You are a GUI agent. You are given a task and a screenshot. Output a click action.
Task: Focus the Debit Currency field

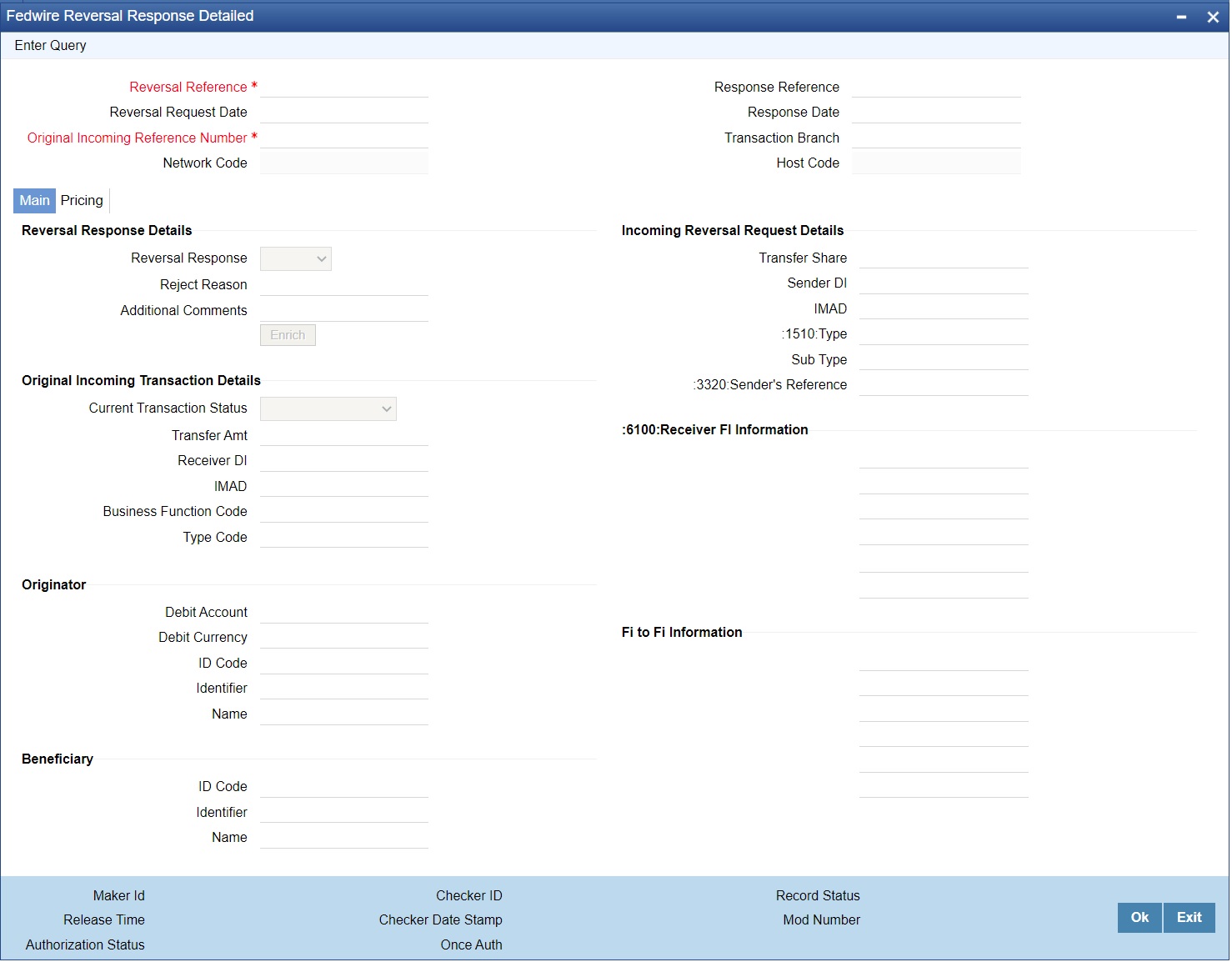tap(344, 638)
